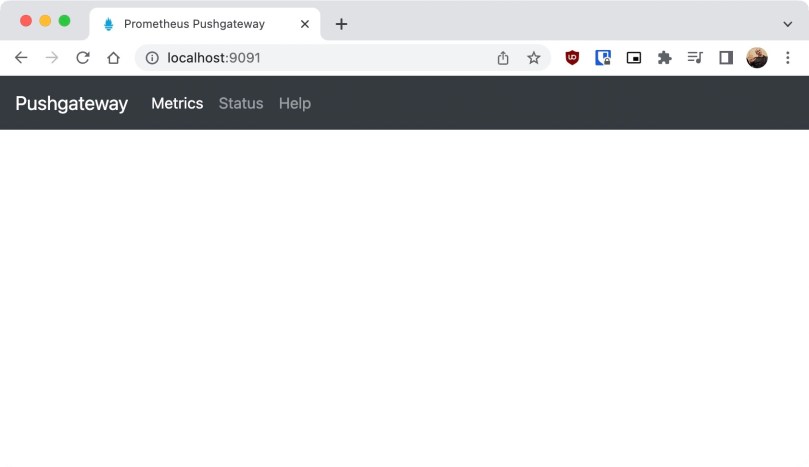
Task: Share this page via address bar icon
Action: (x=503, y=58)
